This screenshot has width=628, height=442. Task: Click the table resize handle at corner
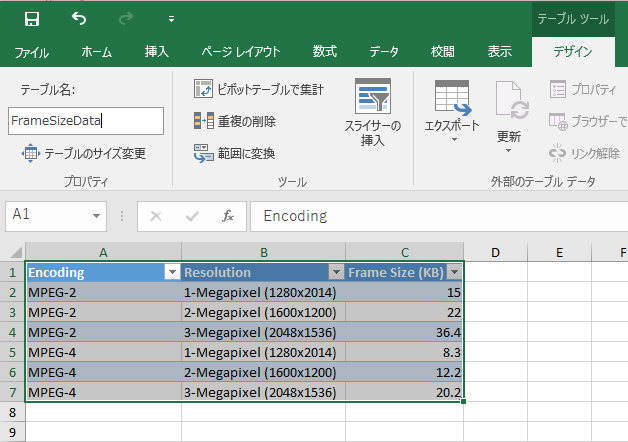click(x=463, y=401)
